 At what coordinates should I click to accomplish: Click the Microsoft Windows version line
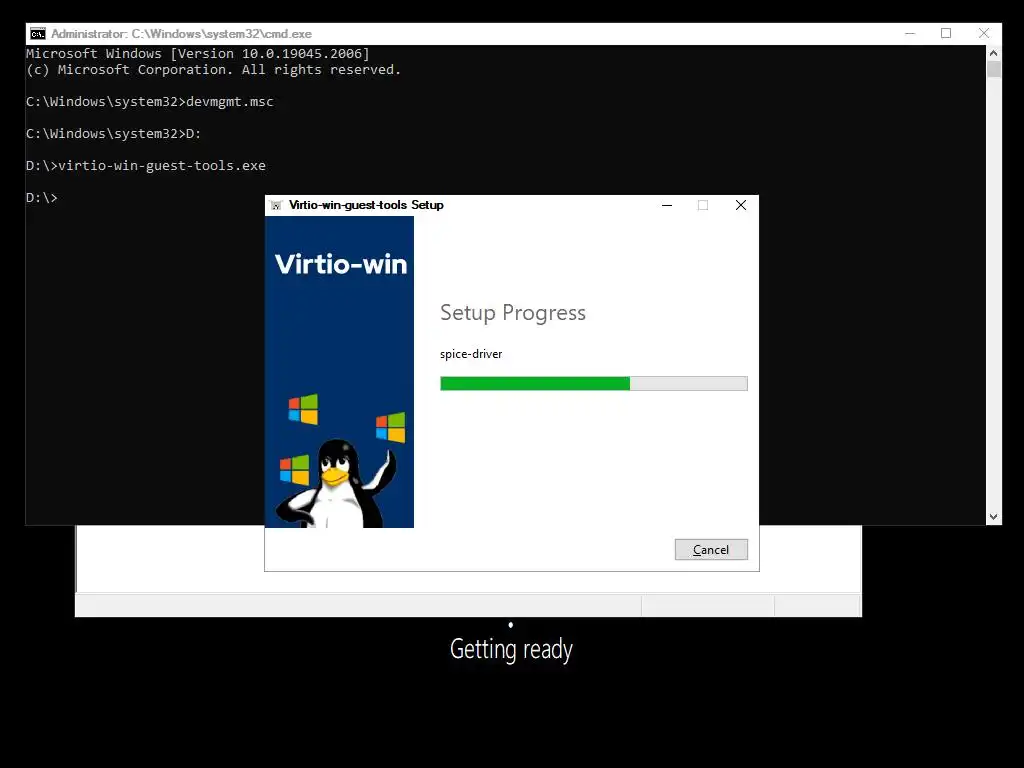(x=198, y=54)
